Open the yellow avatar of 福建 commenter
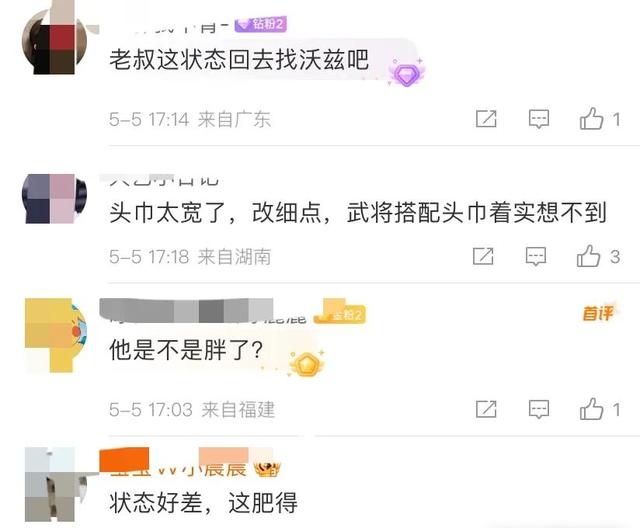The height and width of the screenshot is (528, 640). pyautogui.click(x=56, y=335)
